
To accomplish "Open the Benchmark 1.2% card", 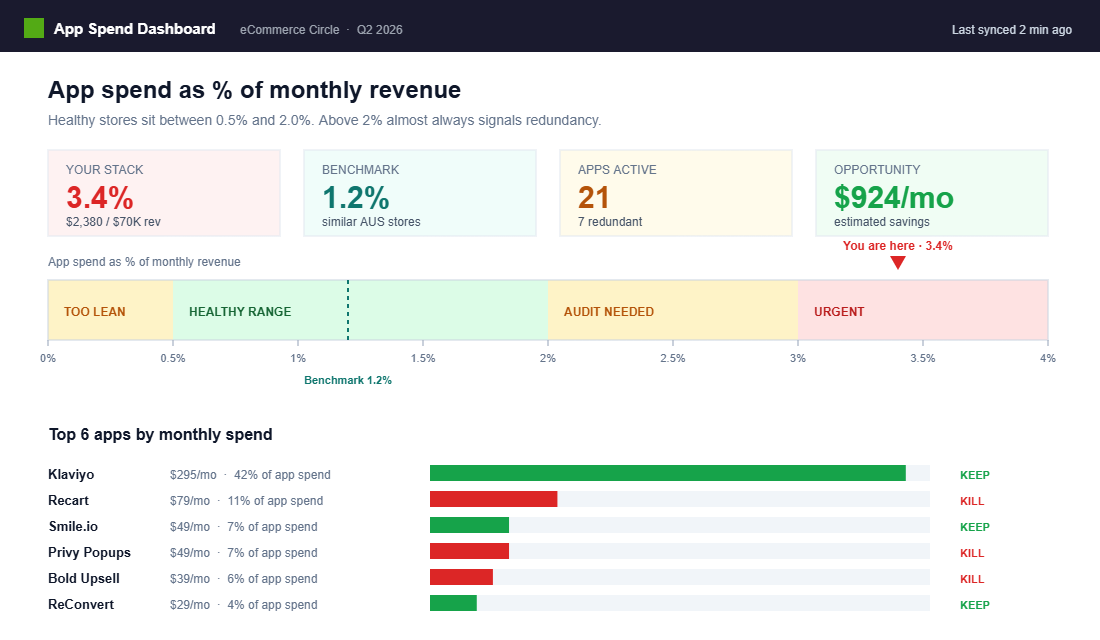I will click(420, 193).
